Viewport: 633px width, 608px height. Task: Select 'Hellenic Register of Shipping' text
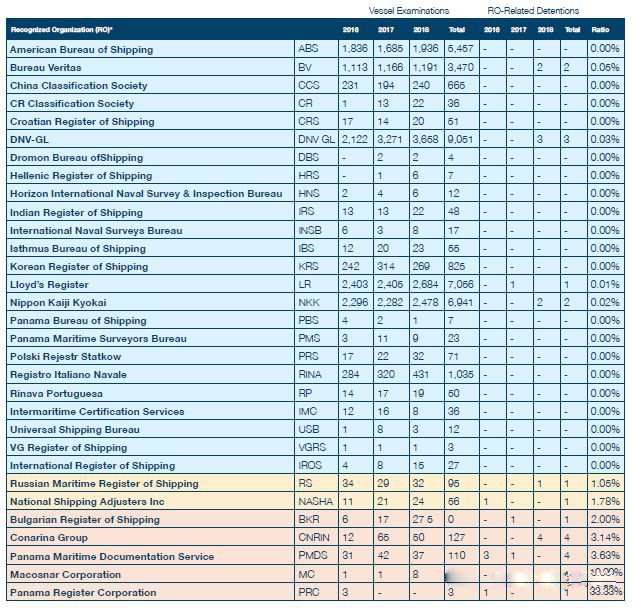click(81, 176)
